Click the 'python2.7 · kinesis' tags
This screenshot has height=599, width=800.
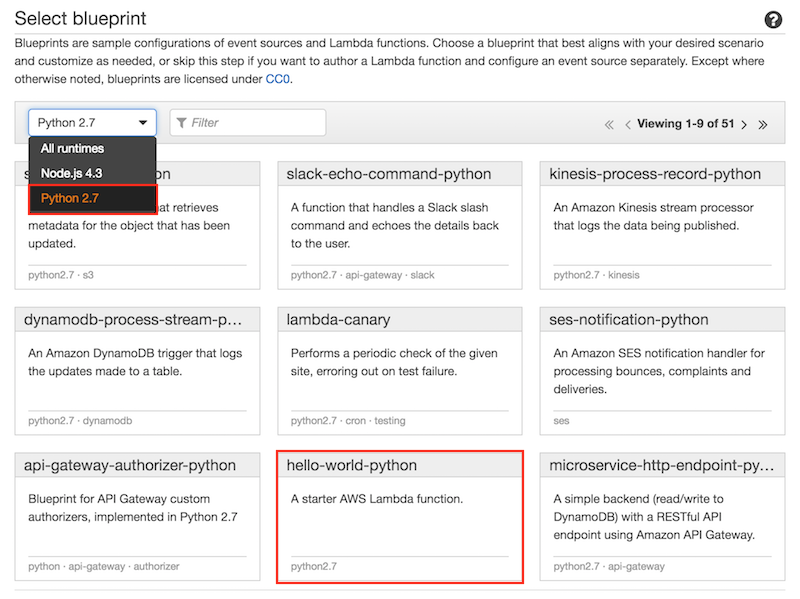click(596, 275)
